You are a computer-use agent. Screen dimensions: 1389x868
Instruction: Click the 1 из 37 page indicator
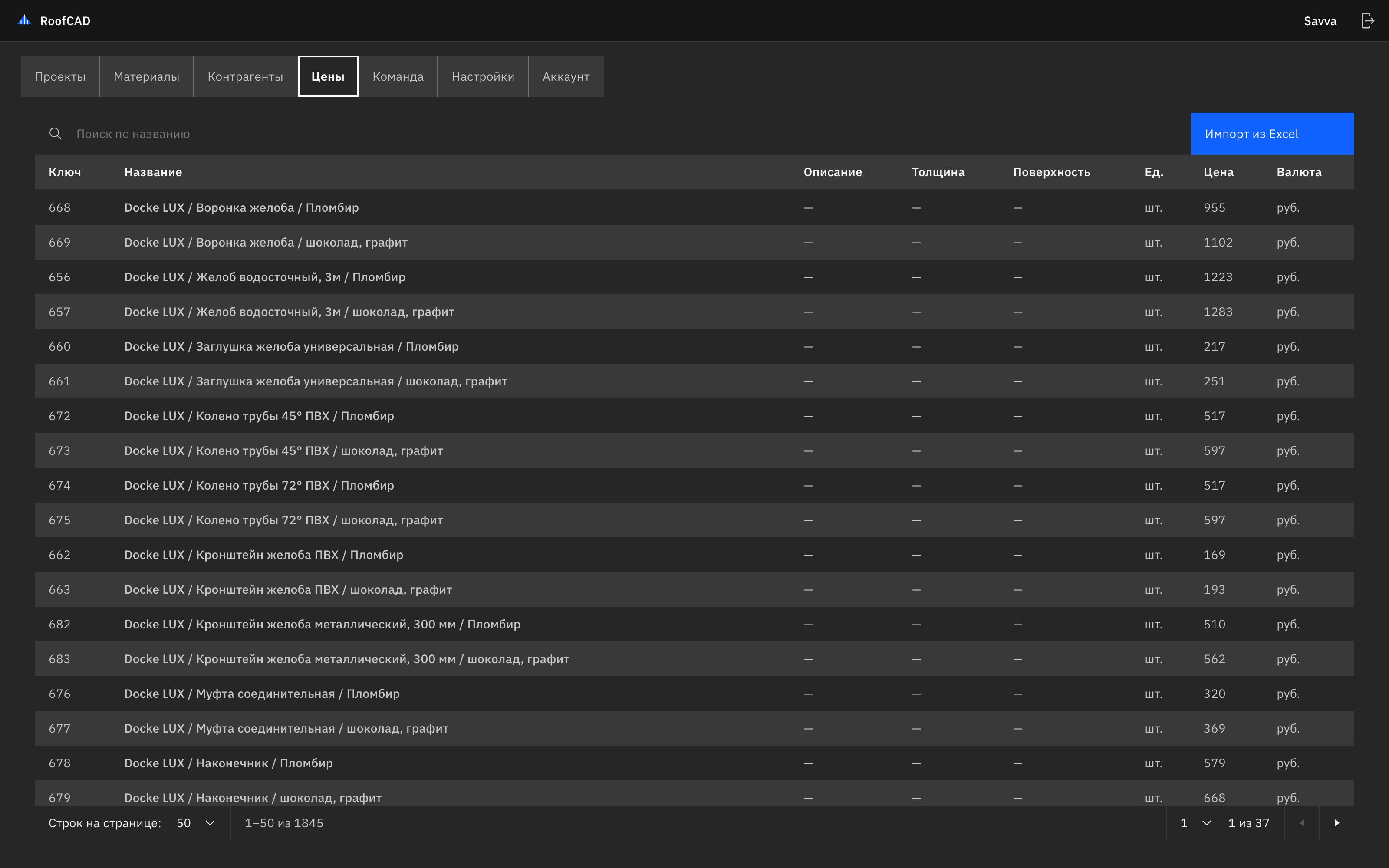[1249, 823]
